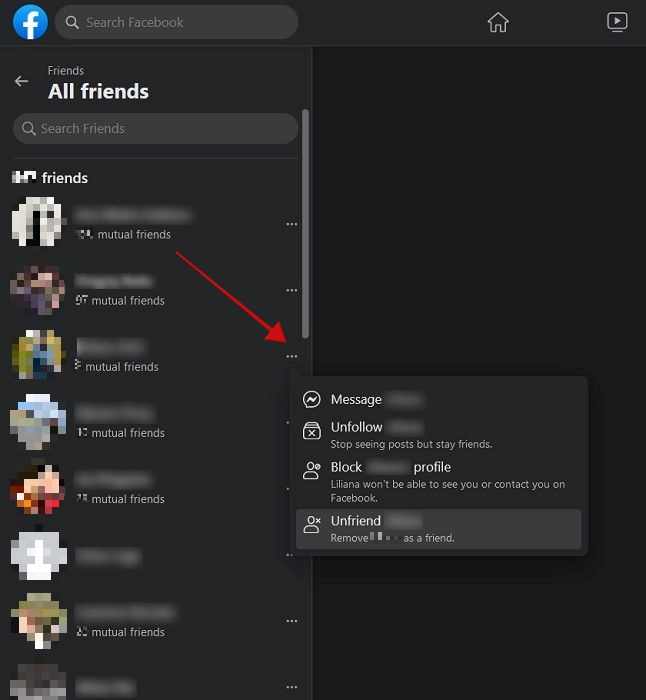Viewport: 646px width, 700px height.
Task: Open the Friends breadcrumb link
Action: [x=66, y=71]
